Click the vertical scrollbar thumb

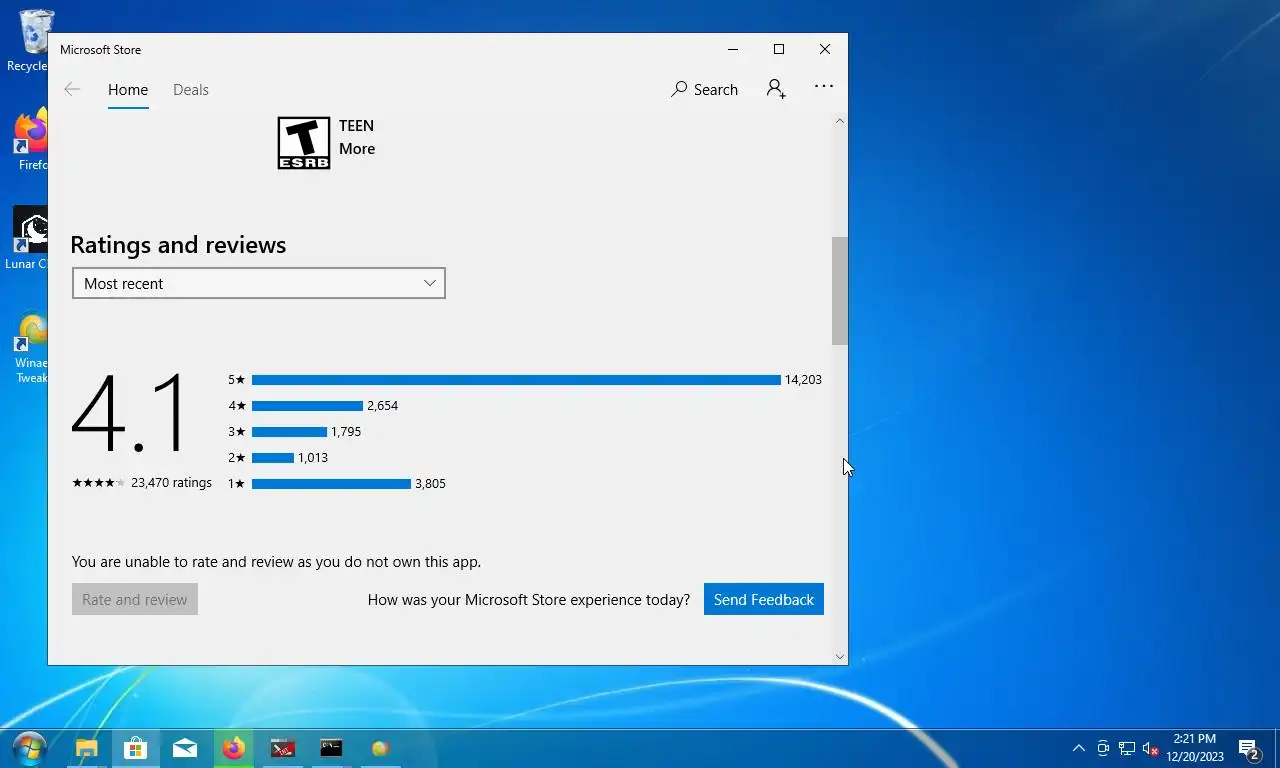pyautogui.click(x=840, y=291)
